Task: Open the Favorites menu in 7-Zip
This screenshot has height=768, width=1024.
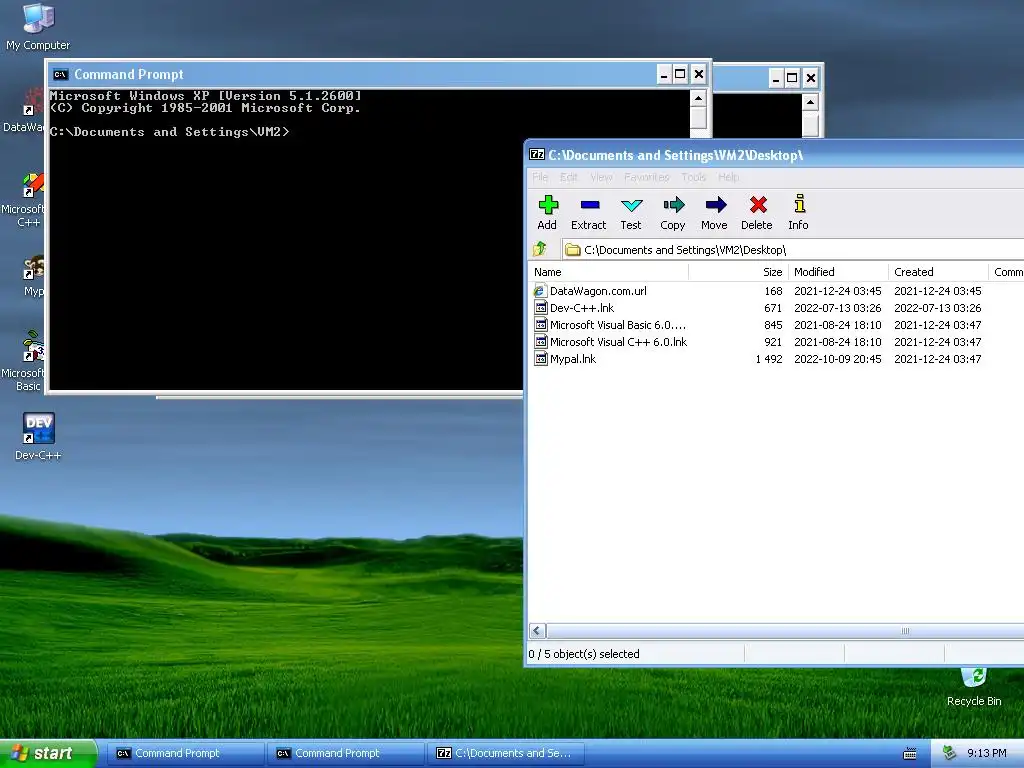Action: [647, 177]
